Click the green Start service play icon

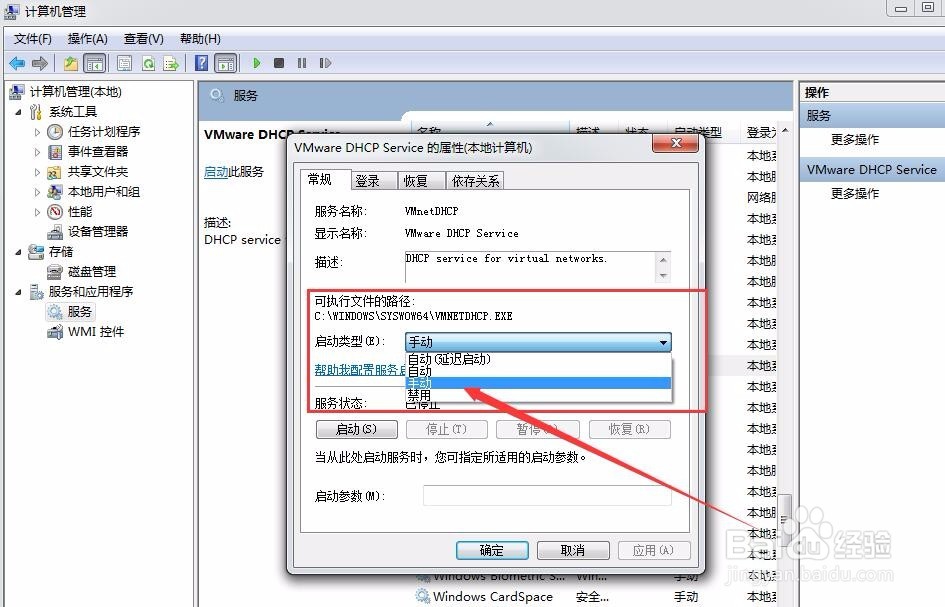pos(257,63)
